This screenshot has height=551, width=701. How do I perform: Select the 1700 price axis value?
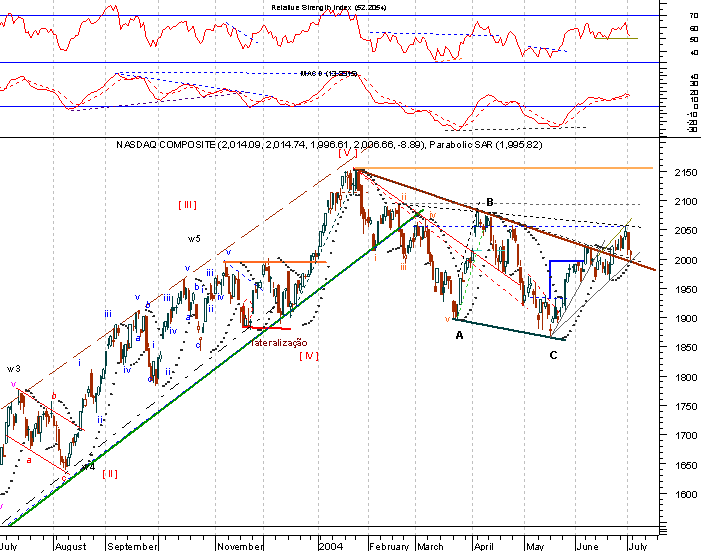[x=685, y=435]
